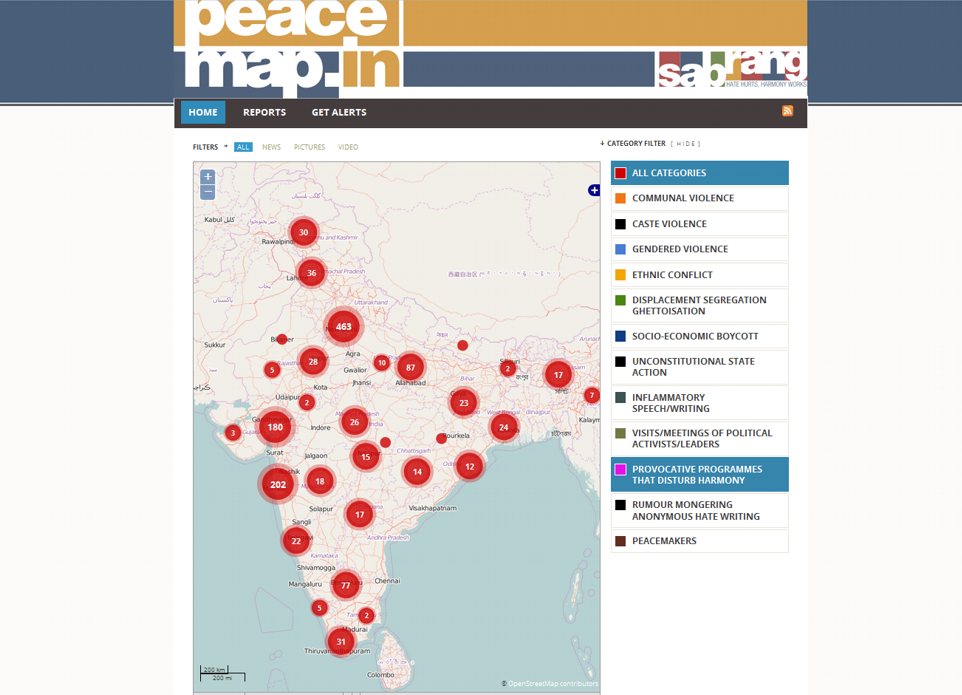Open the 12 incident cluster marker
The width and height of the screenshot is (962, 695).
tap(470, 467)
